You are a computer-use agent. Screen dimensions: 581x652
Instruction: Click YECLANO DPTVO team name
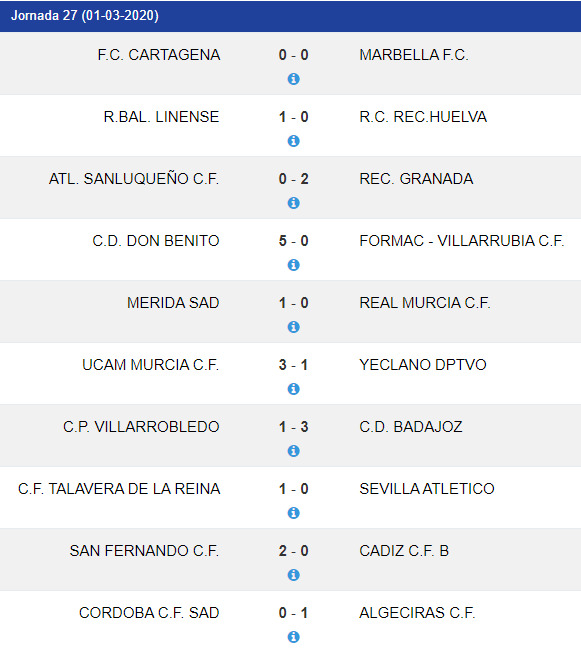click(423, 365)
